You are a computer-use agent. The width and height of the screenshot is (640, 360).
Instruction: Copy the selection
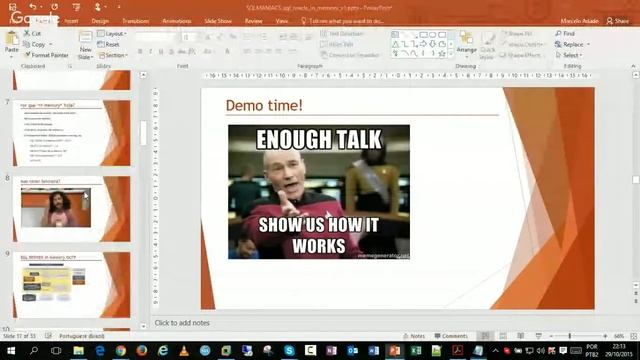34,44
